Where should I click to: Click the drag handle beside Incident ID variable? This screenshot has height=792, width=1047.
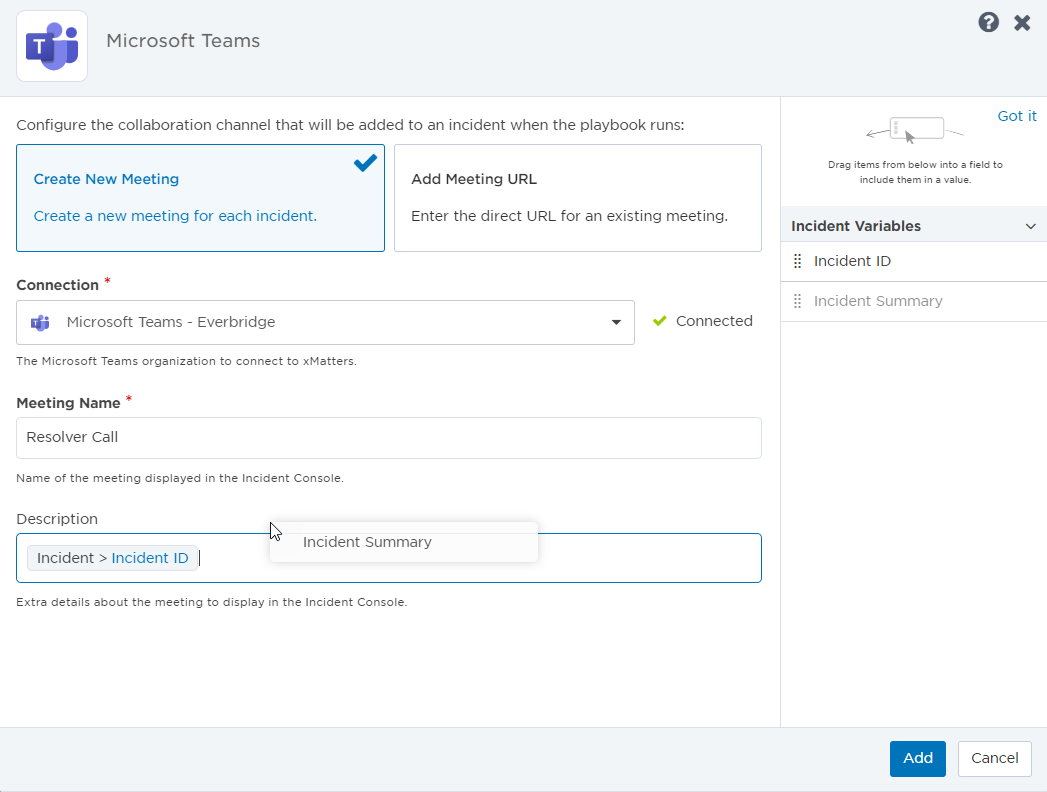tap(797, 261)
